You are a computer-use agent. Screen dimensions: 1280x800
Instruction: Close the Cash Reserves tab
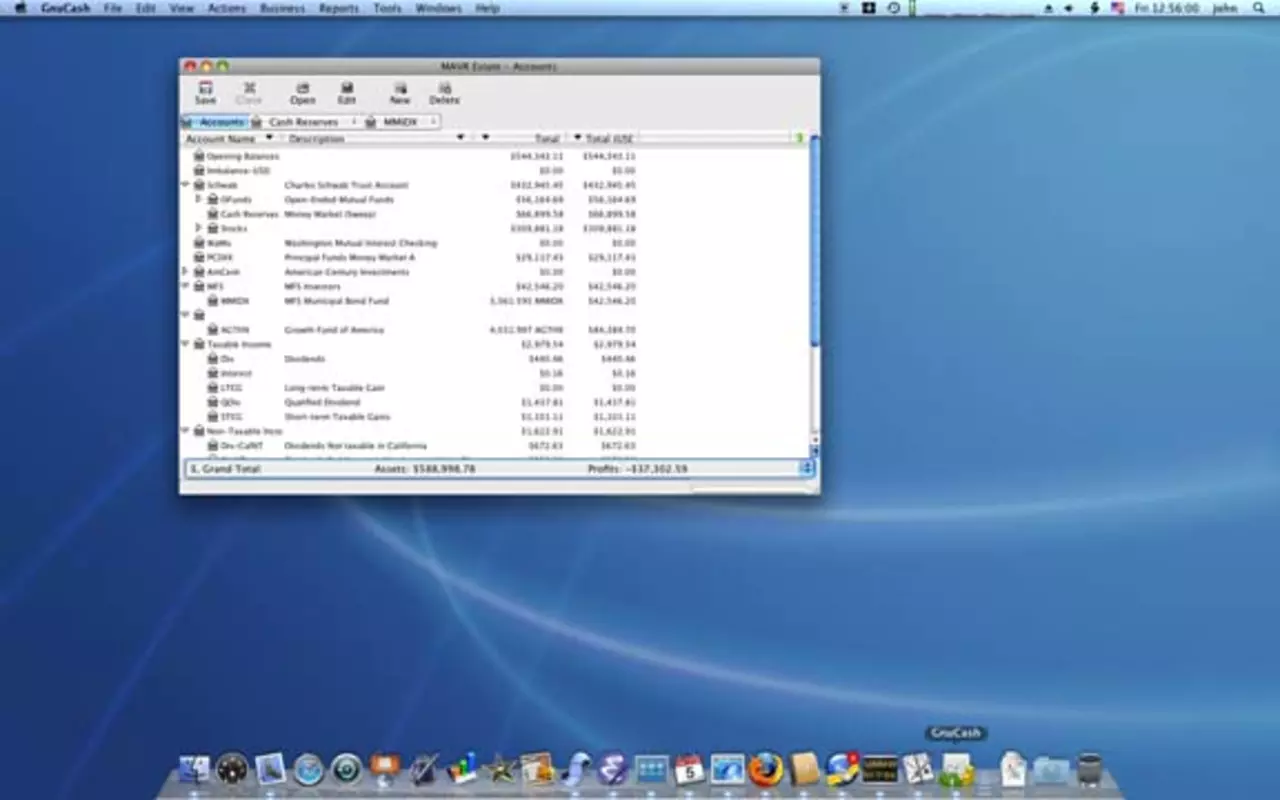pyautogui.click(x=352, y=122)
